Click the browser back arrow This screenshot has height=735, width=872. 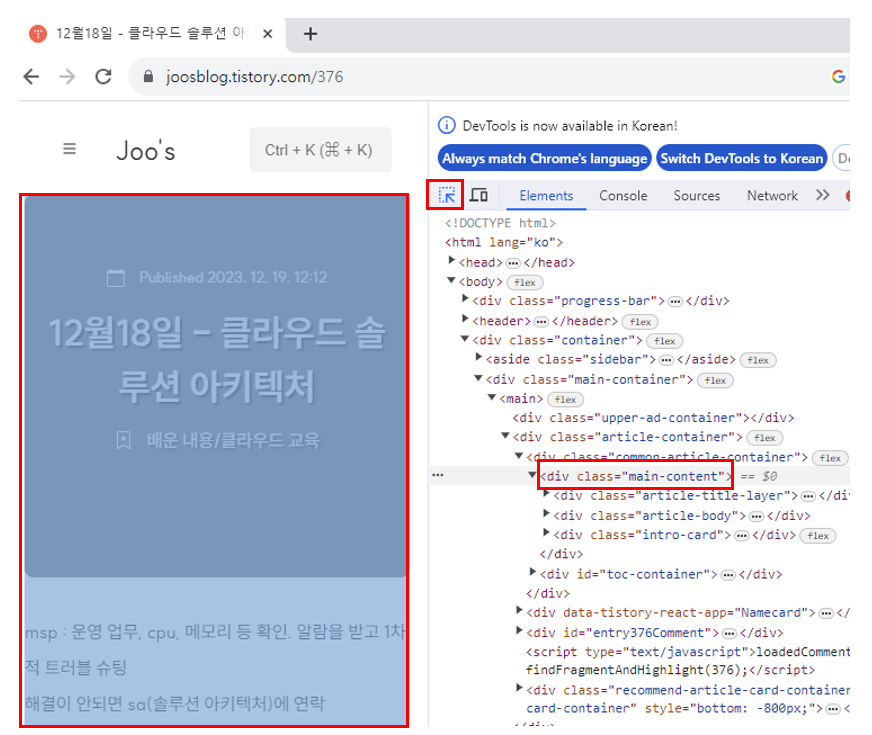(31, 76)
